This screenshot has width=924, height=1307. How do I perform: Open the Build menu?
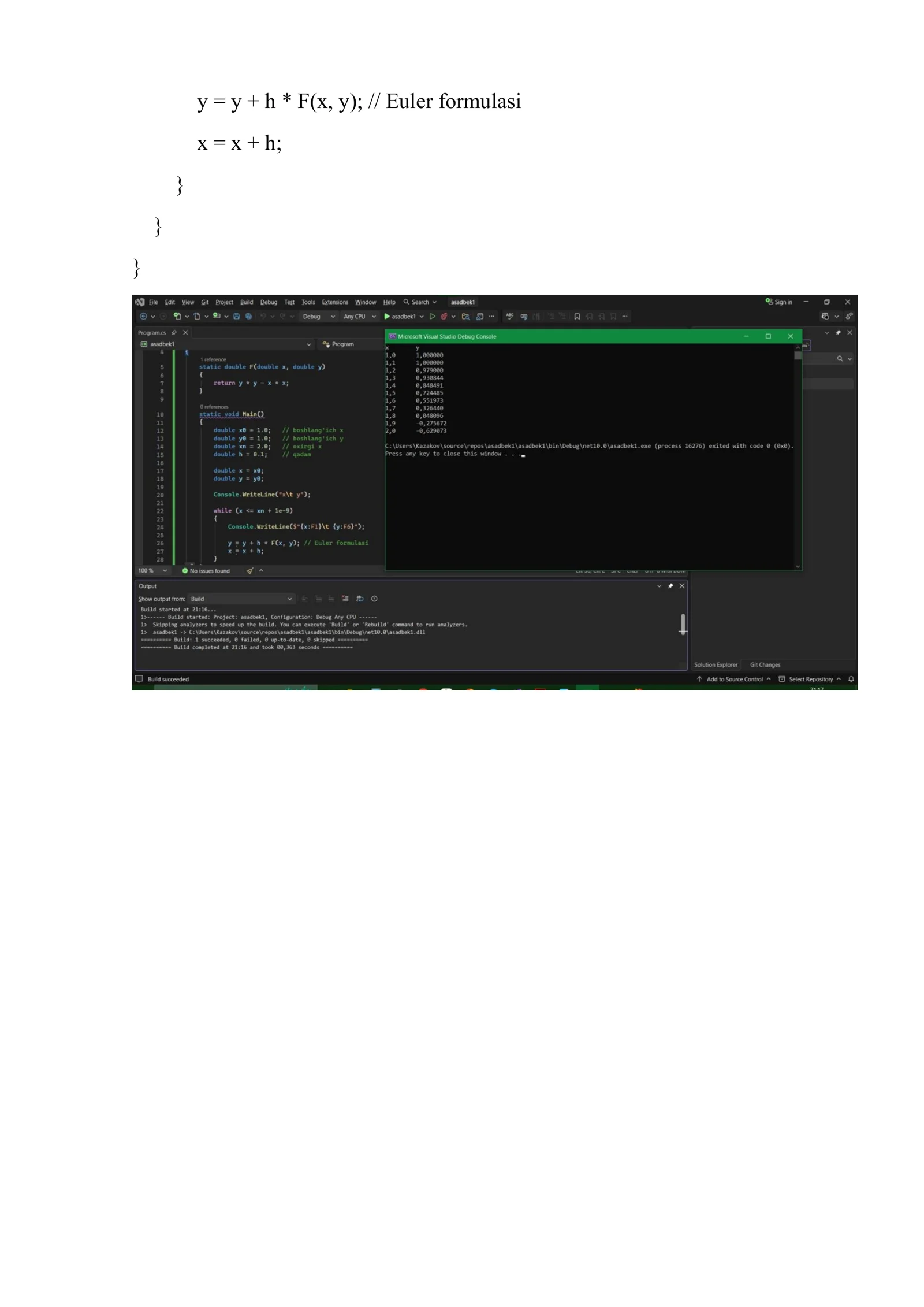tap(247, 302)
